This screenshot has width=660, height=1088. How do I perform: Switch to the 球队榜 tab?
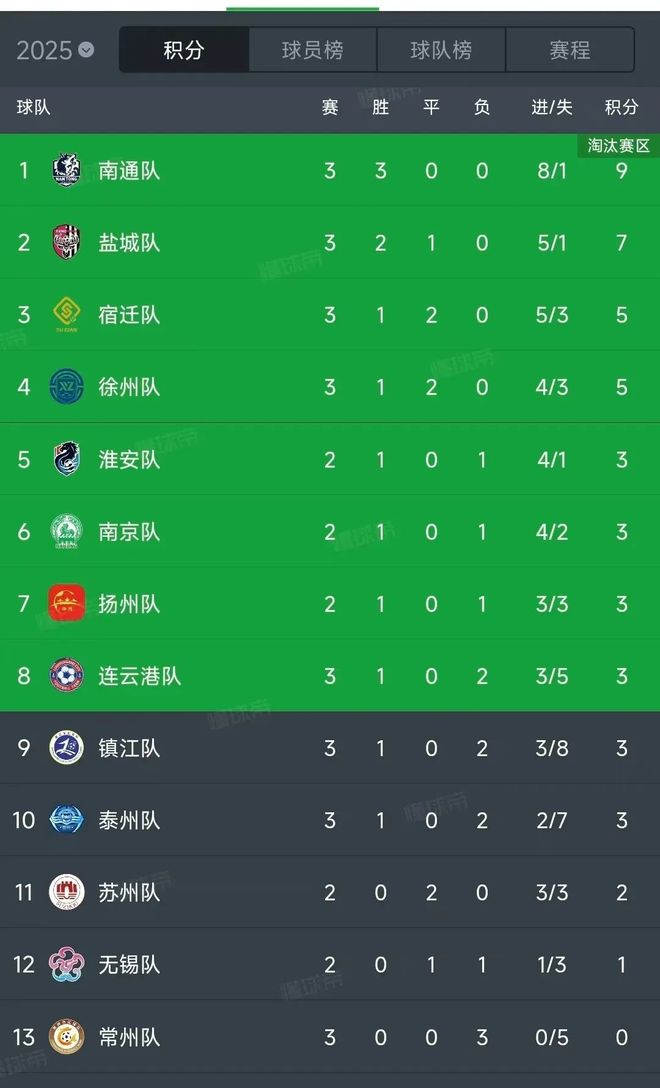(x=441, y=50)
